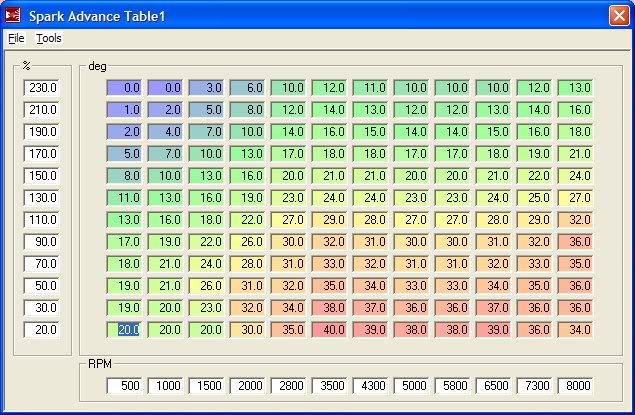Open the Tools menu

[49, 38]
